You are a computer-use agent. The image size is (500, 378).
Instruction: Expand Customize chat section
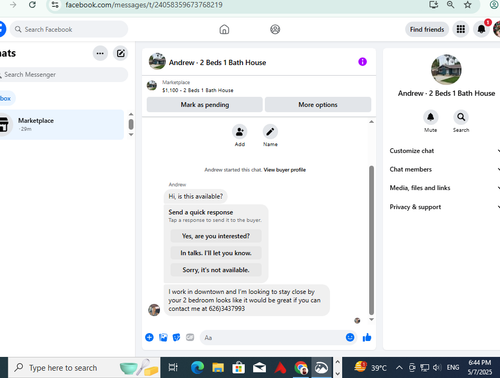(445, 151)
